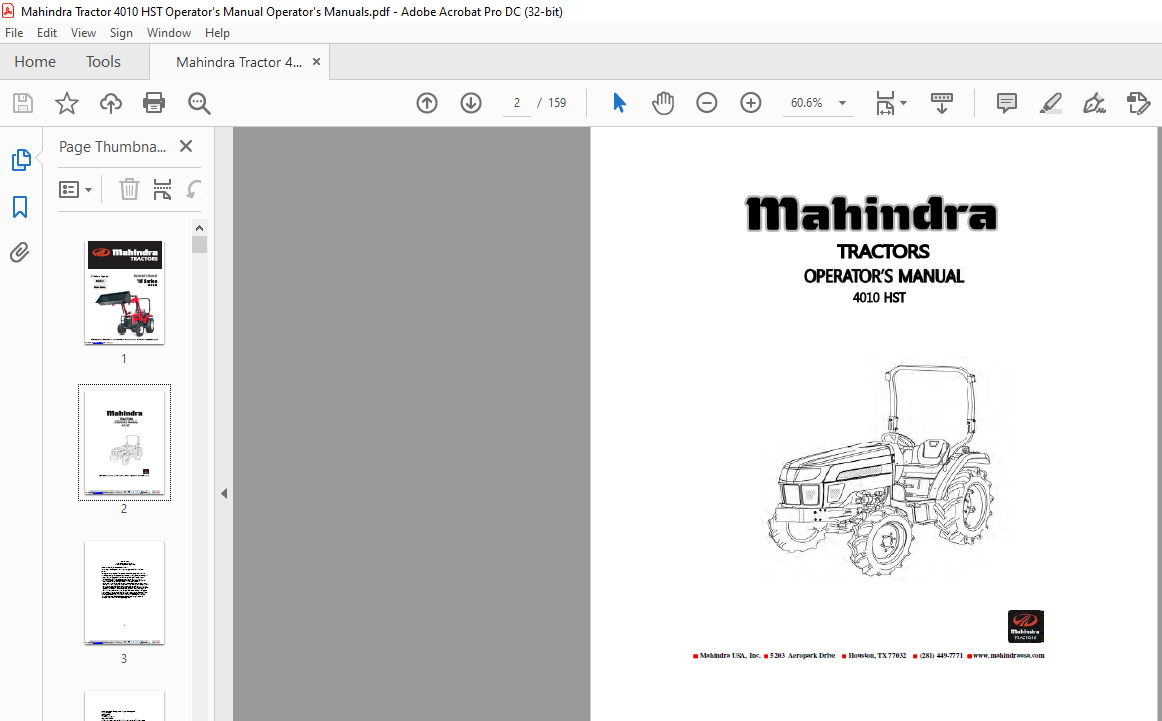The height and width of the screenshot is (721, 1162).
Task: Open the Sign menu
Action: click(x=121, y=33)
